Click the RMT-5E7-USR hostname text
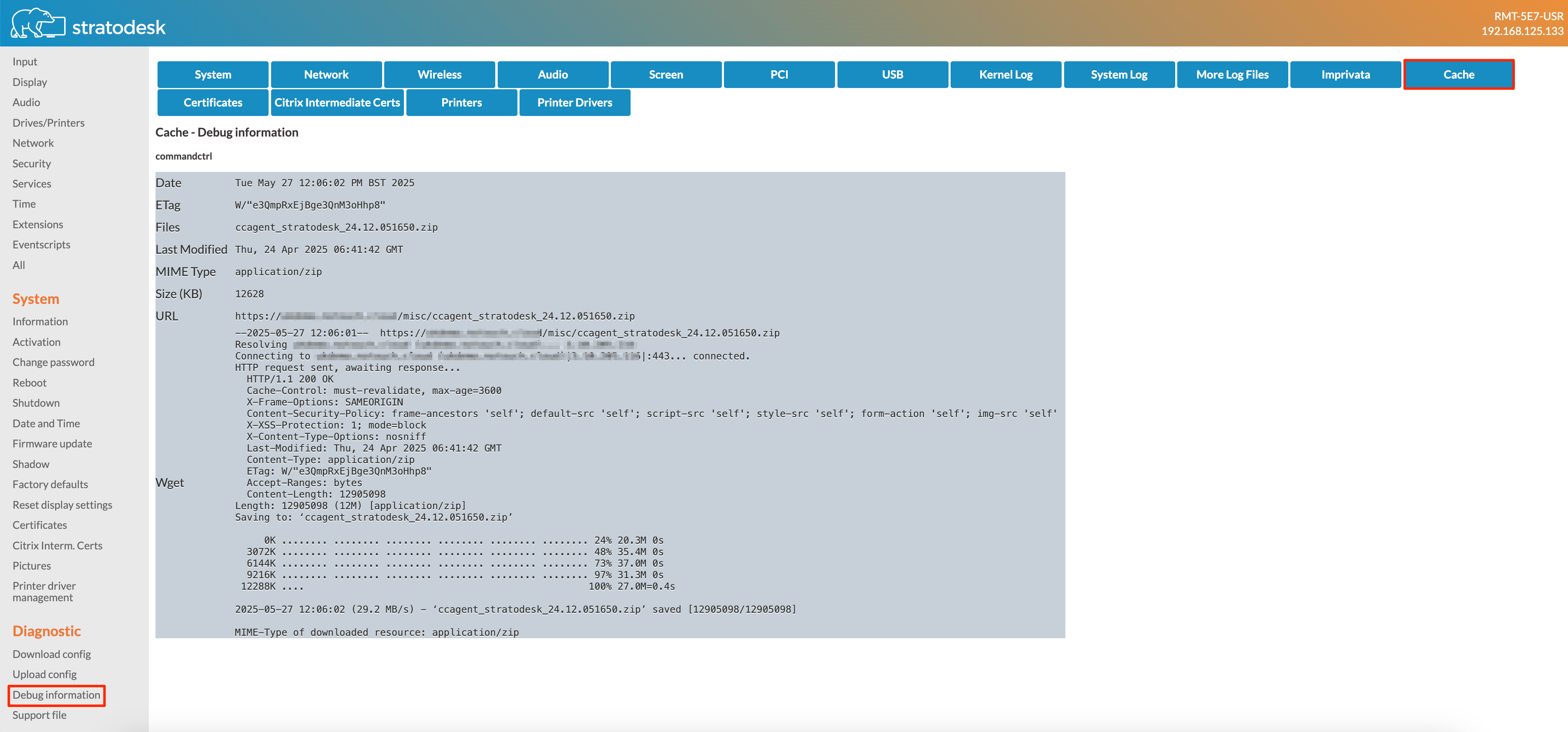This screenshot has width=1568, height=732. (1529, 16)
